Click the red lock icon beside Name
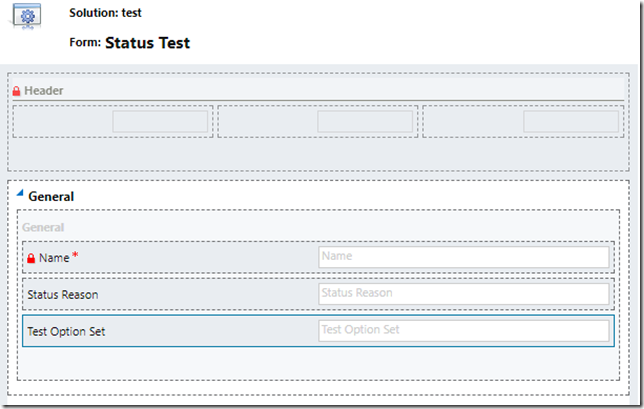The image size is (644, 409). [x=31, y=258]
